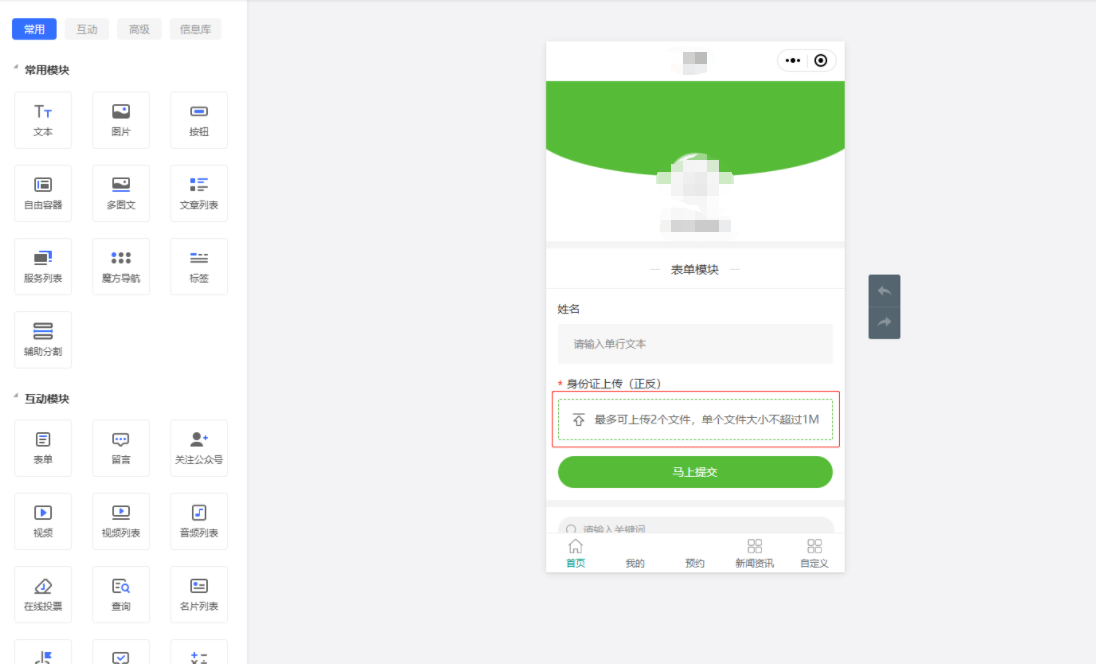
Task: Select the 关注公众号 module
Action: click(199, 448)
